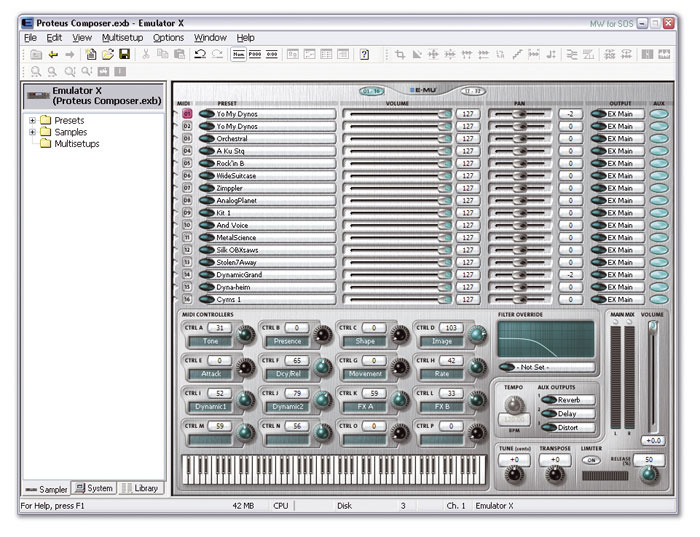Open Help using the question mark icon
The image size is (700, 537).
pyautogui.click(x=365, y=54)
